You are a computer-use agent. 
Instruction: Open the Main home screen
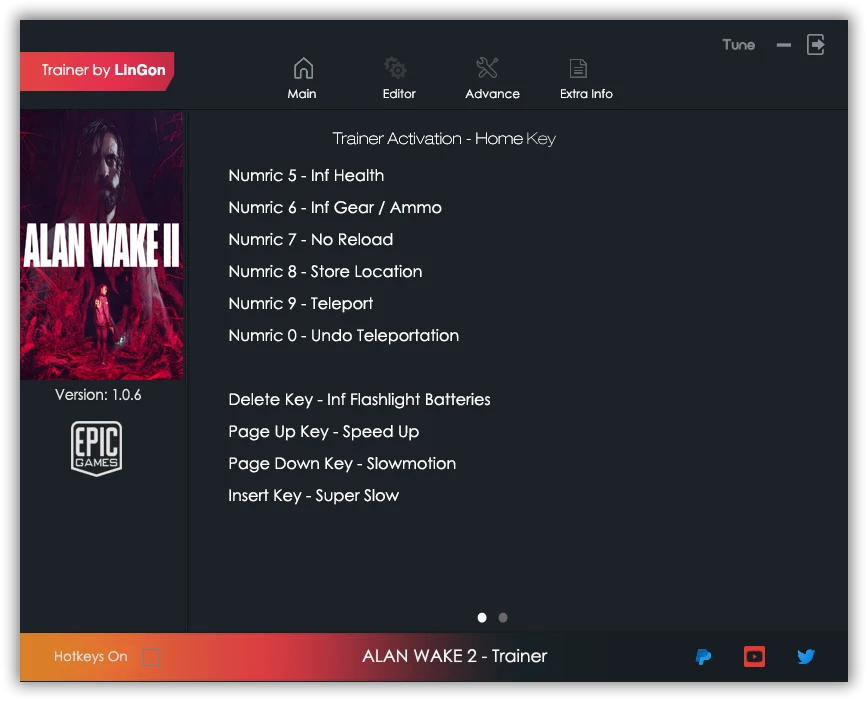tap(302, 76)
